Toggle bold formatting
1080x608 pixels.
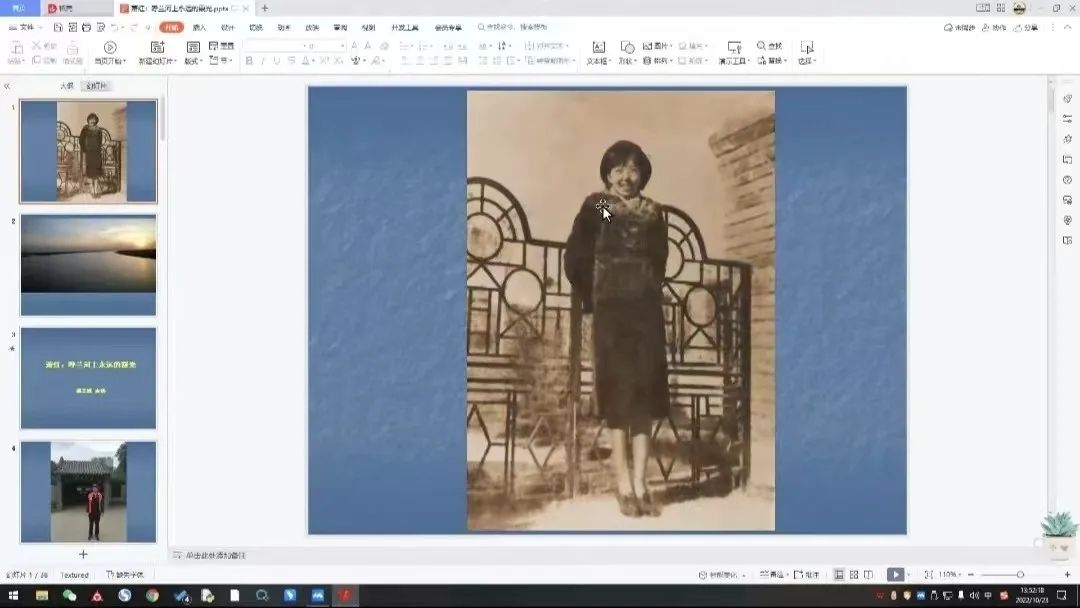tap(249, 61)
